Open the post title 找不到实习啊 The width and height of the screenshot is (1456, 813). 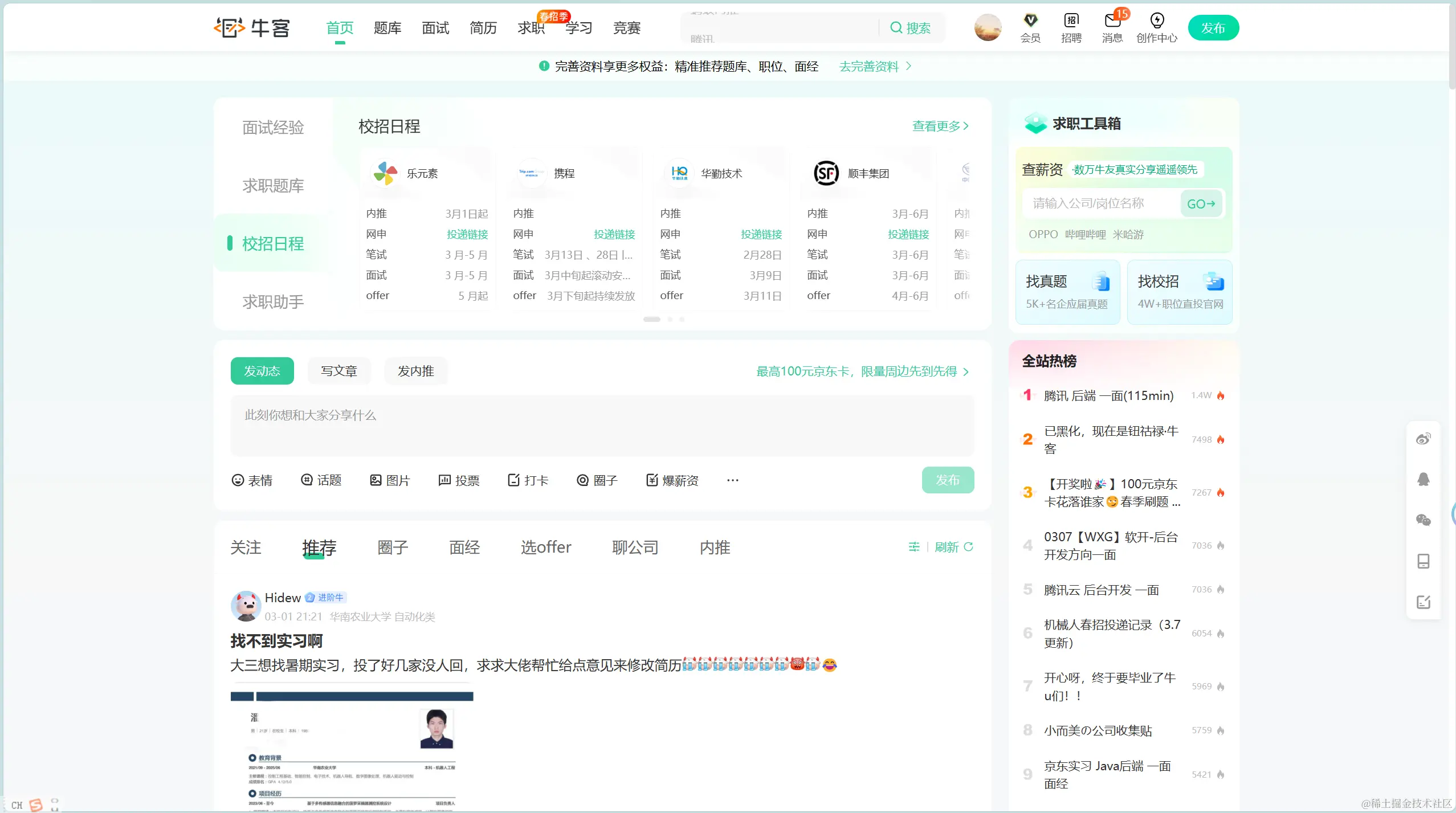pos(276,641)
